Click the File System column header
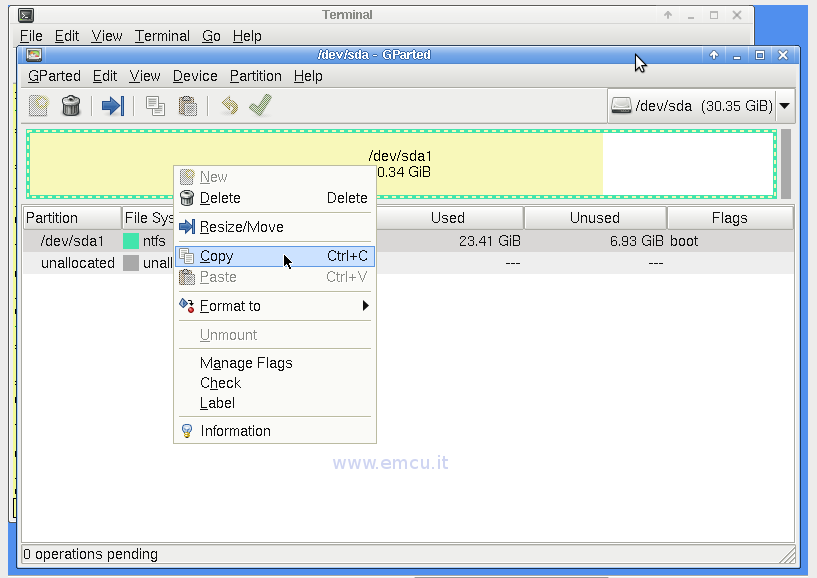 (x=148, y=218)
